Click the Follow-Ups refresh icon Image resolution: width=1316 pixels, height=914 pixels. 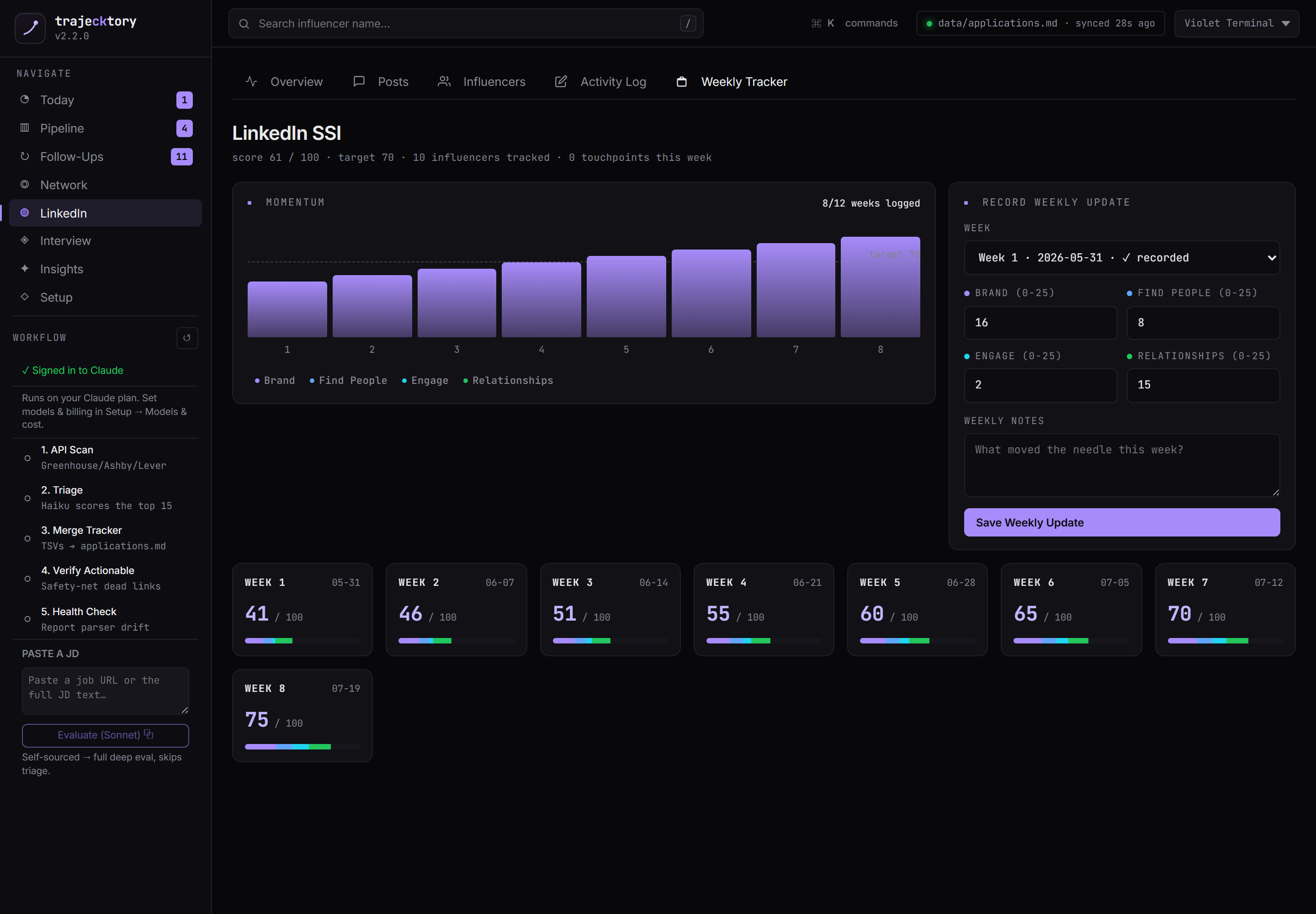(25, 156)
